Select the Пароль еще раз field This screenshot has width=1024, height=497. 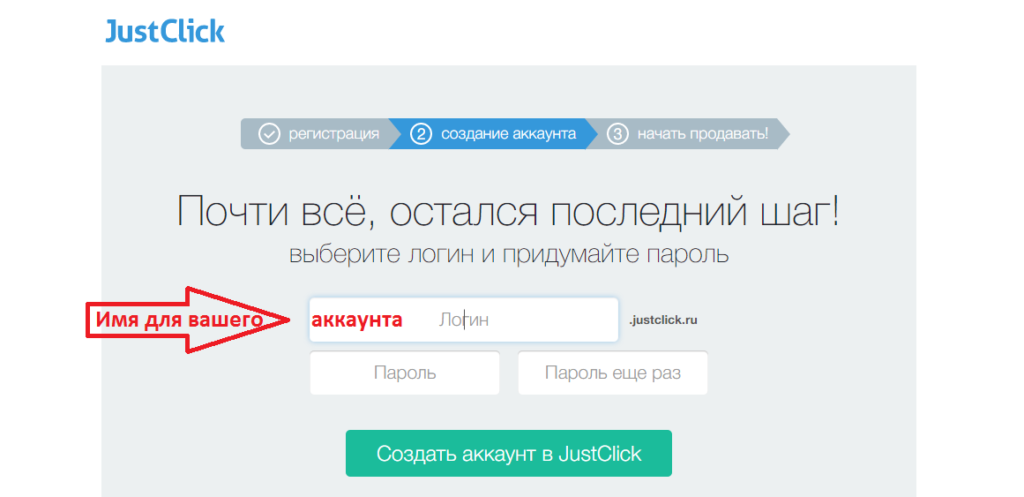[x=612, y=373]
